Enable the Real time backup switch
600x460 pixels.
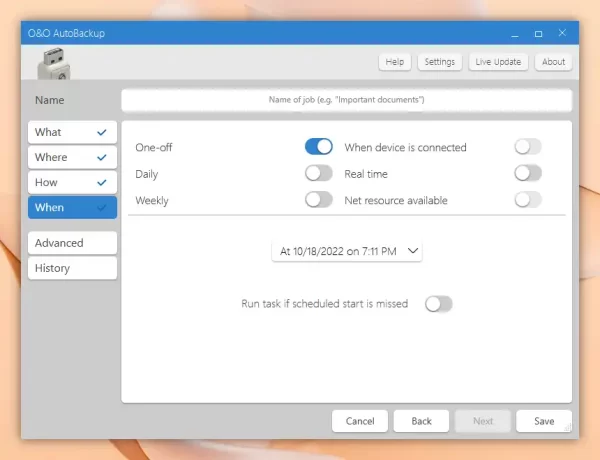click(528, 173)
